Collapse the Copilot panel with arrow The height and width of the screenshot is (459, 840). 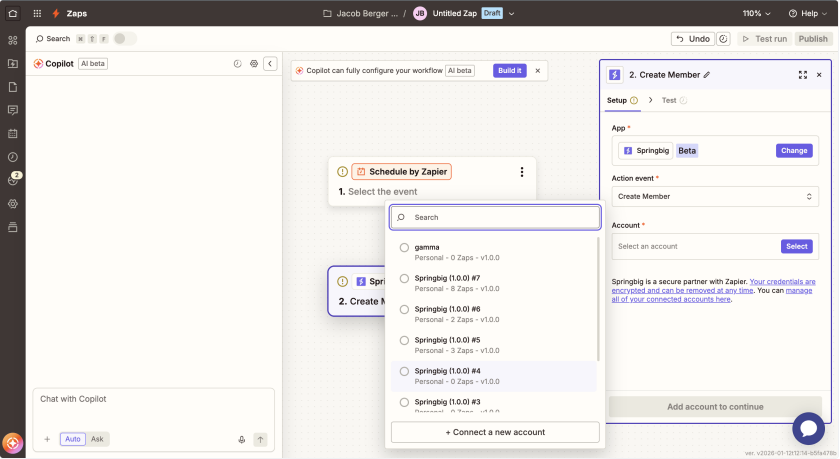[x=270, y=64]
